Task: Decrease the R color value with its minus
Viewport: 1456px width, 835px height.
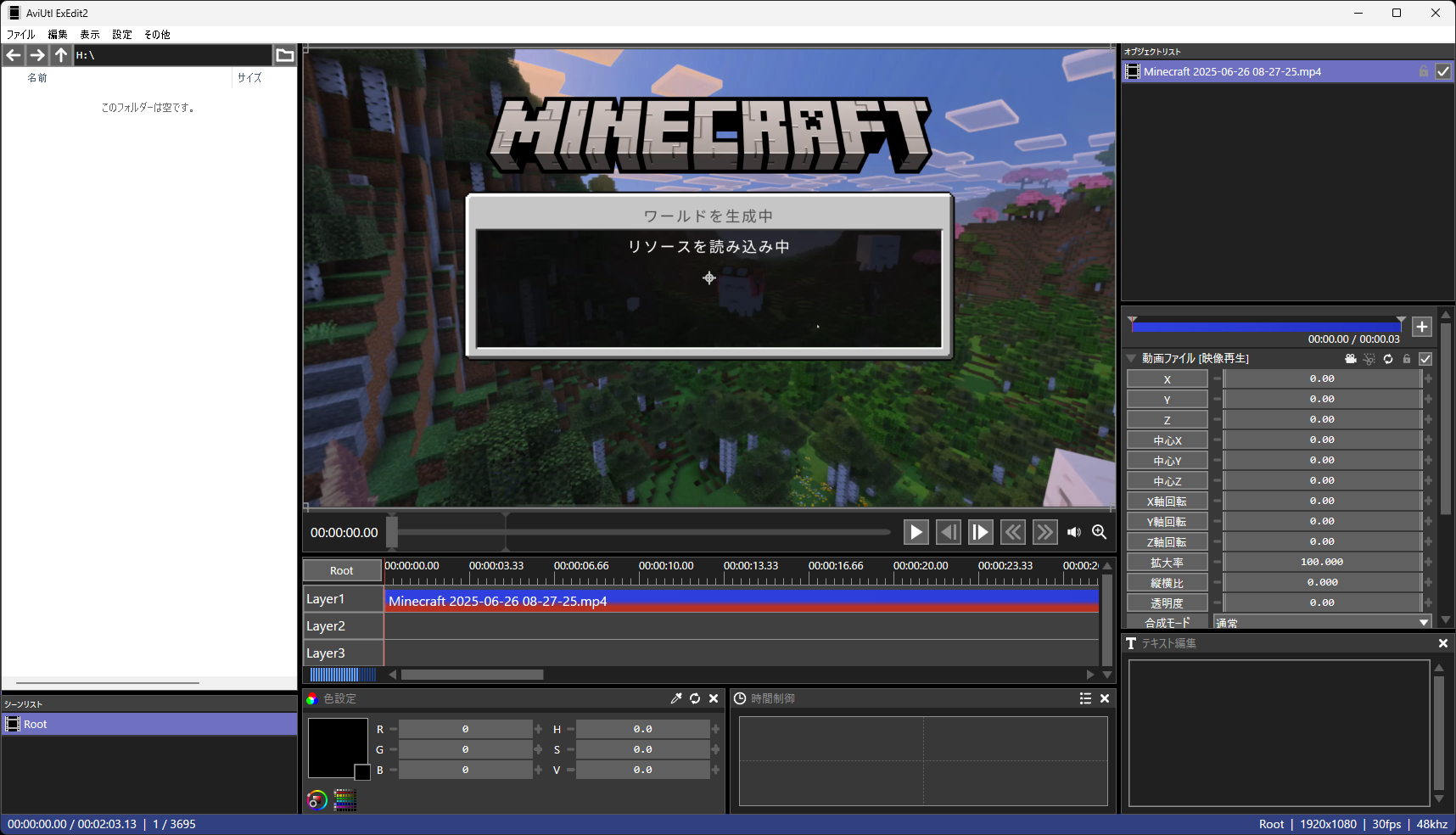Action: tap(393, 729)
